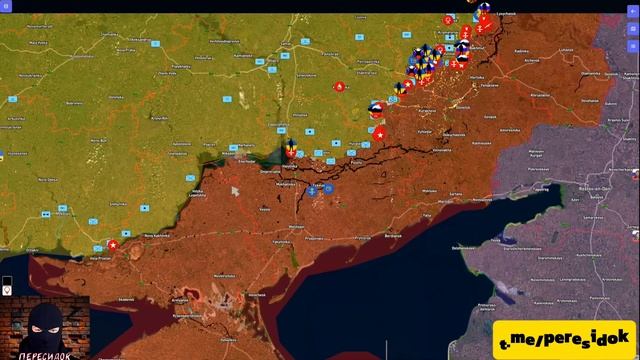
Task: Click the middle purple button under the back arrow
Action: [x=632, y=29]
